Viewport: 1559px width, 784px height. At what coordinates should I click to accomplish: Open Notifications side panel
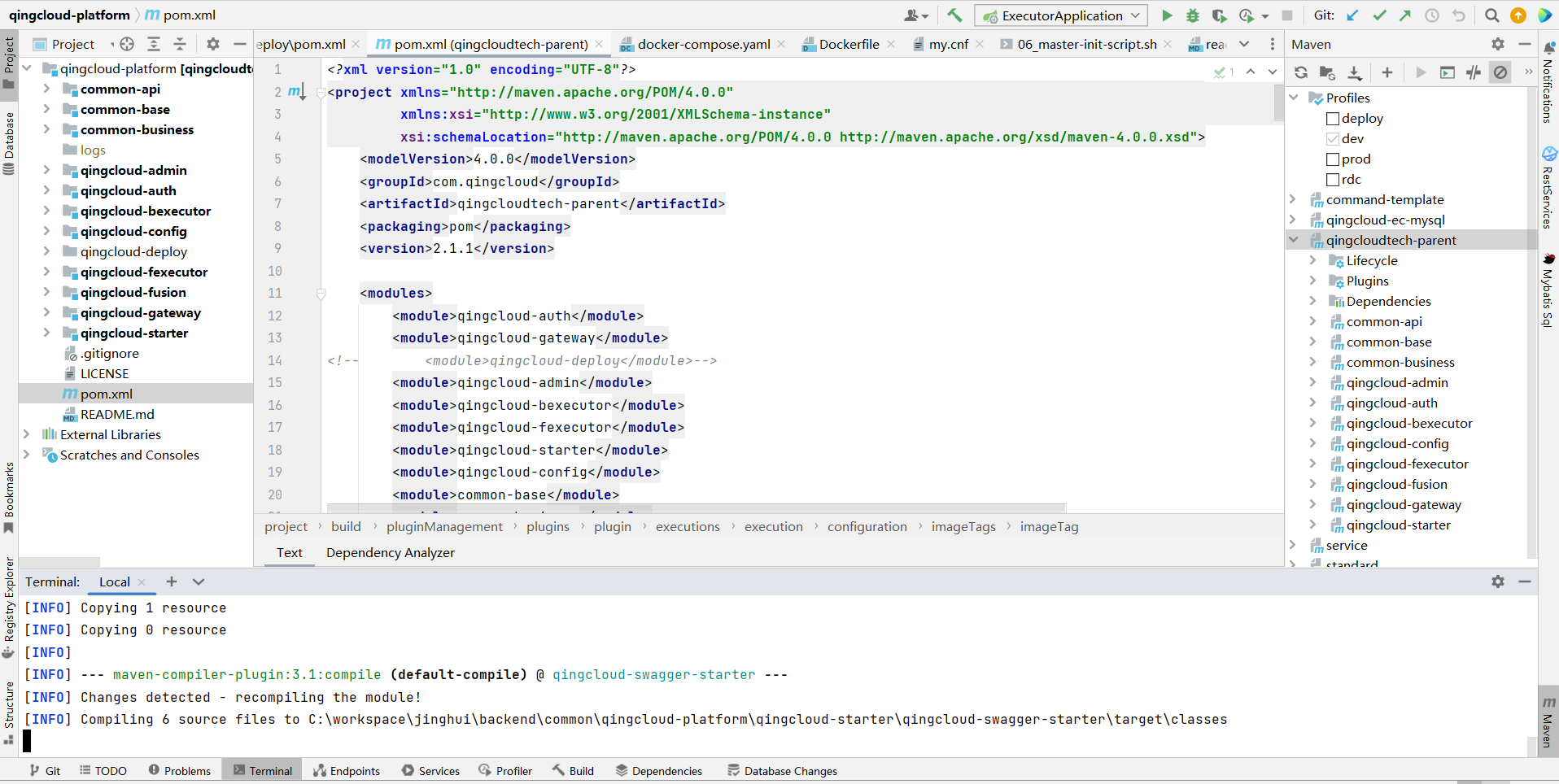pyautogui.click(x=1548, y=84)
